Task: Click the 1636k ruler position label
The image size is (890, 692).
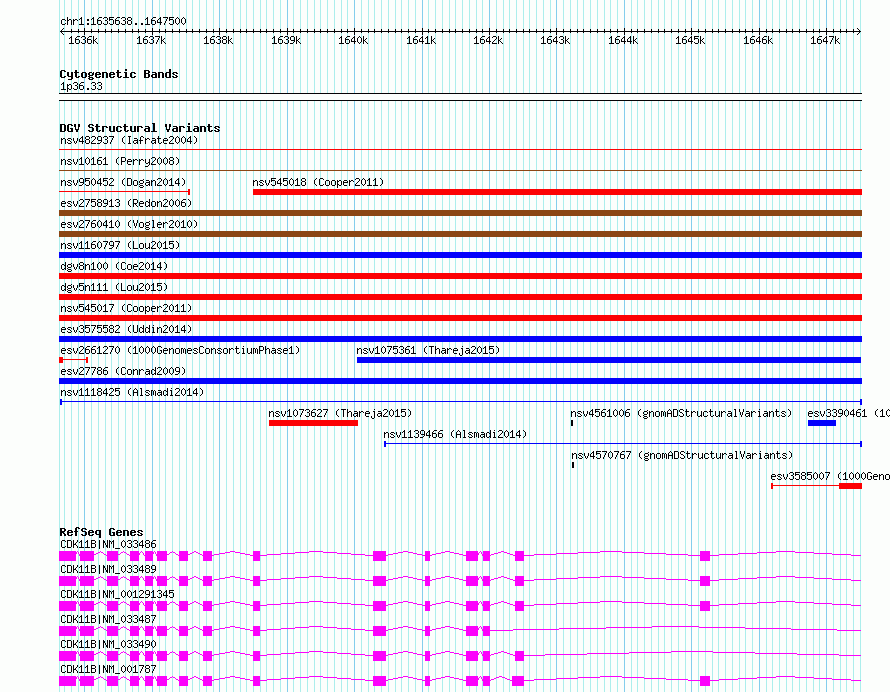Action: pos(83,40)
